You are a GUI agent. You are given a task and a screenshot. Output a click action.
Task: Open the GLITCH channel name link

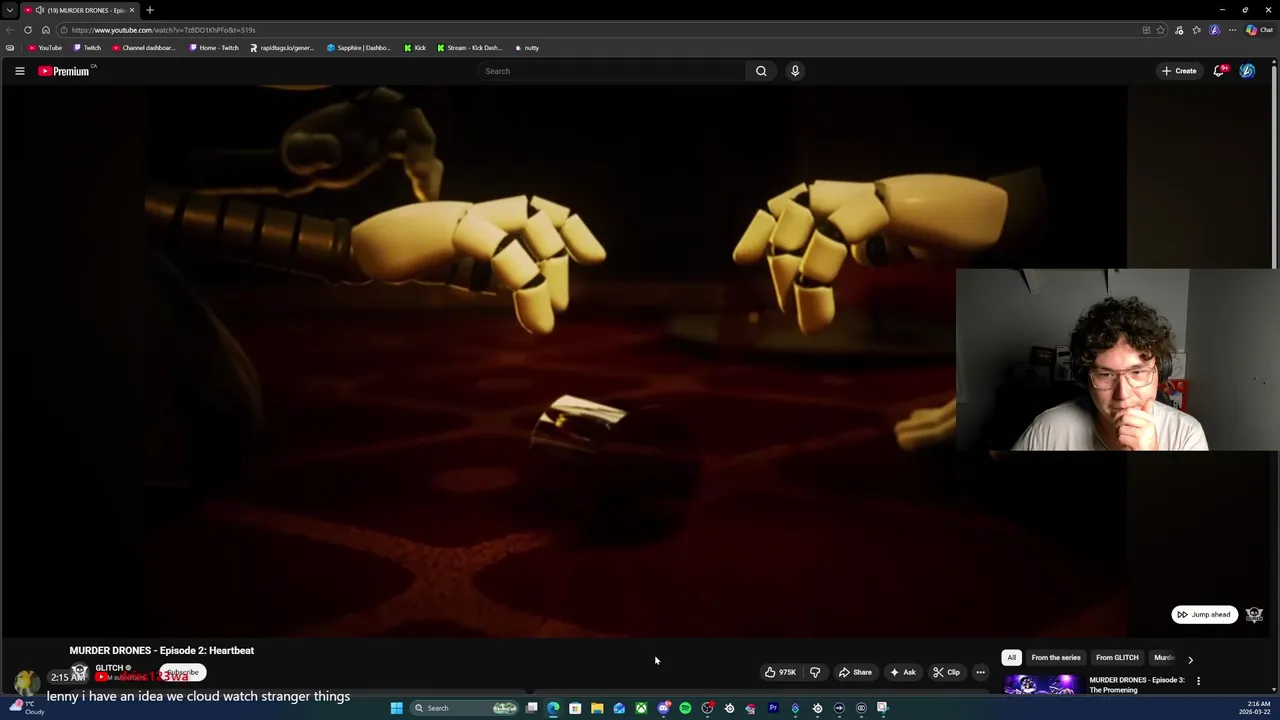tap(109, 668)
